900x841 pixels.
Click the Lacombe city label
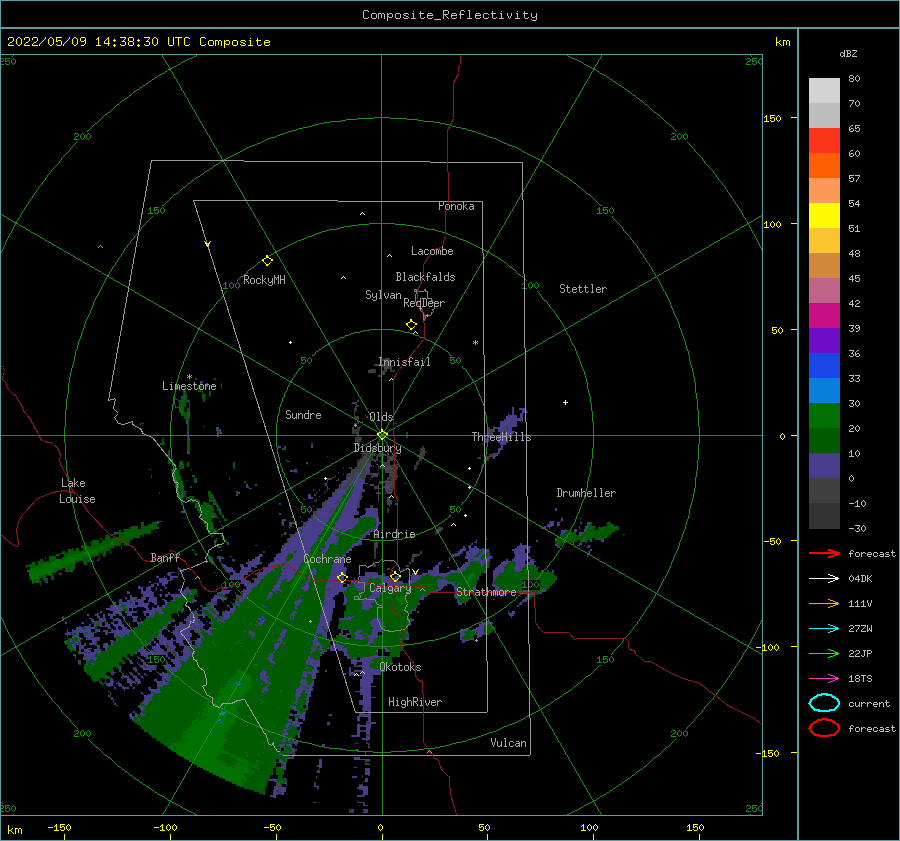[432, 251]
